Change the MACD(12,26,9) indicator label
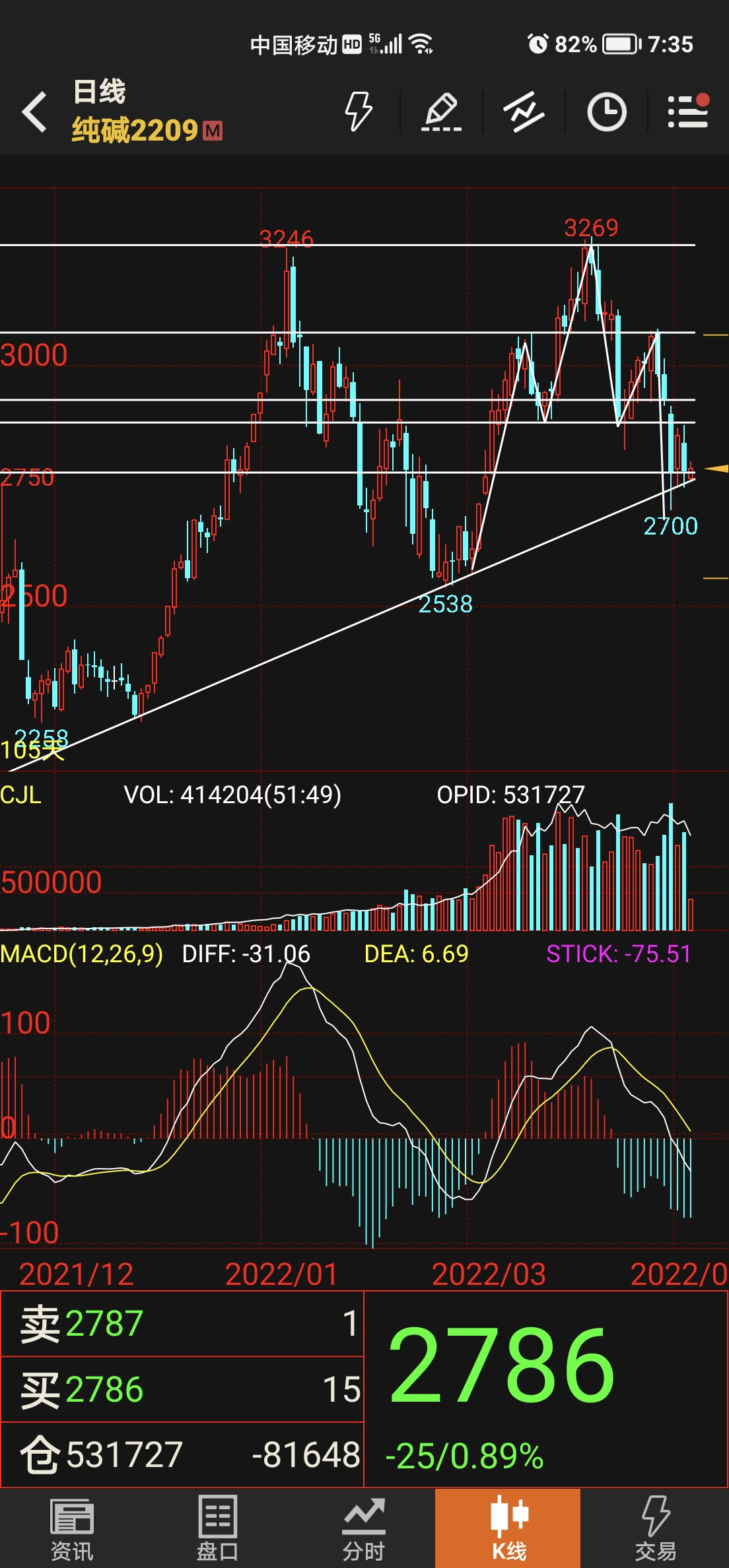Viewport: 729px width, 1568px height. (81, 954)
